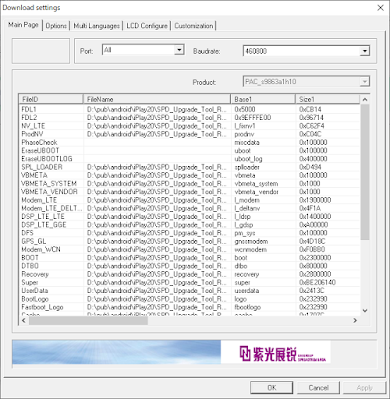This screenshot has width=390, height=399.
Task: Click the vertical scrollbar thumb
Action: pos(365,172)
